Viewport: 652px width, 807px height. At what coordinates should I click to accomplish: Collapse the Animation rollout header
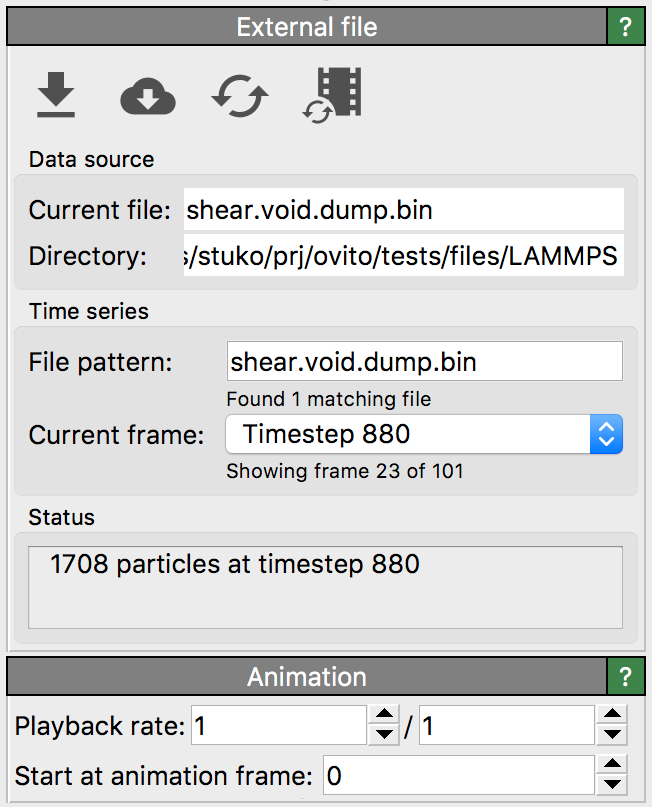[x=306, y=678]
